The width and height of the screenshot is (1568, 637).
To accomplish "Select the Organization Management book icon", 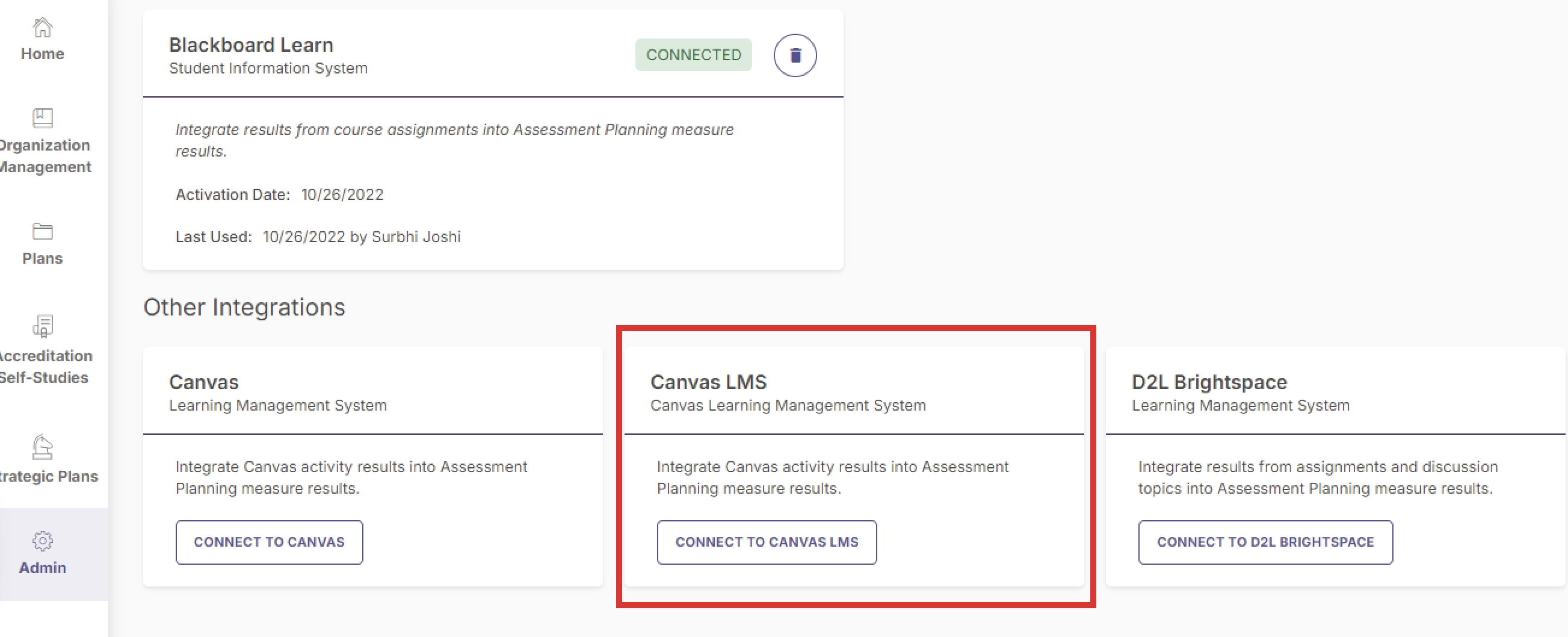I will click(x=42, y=117).
